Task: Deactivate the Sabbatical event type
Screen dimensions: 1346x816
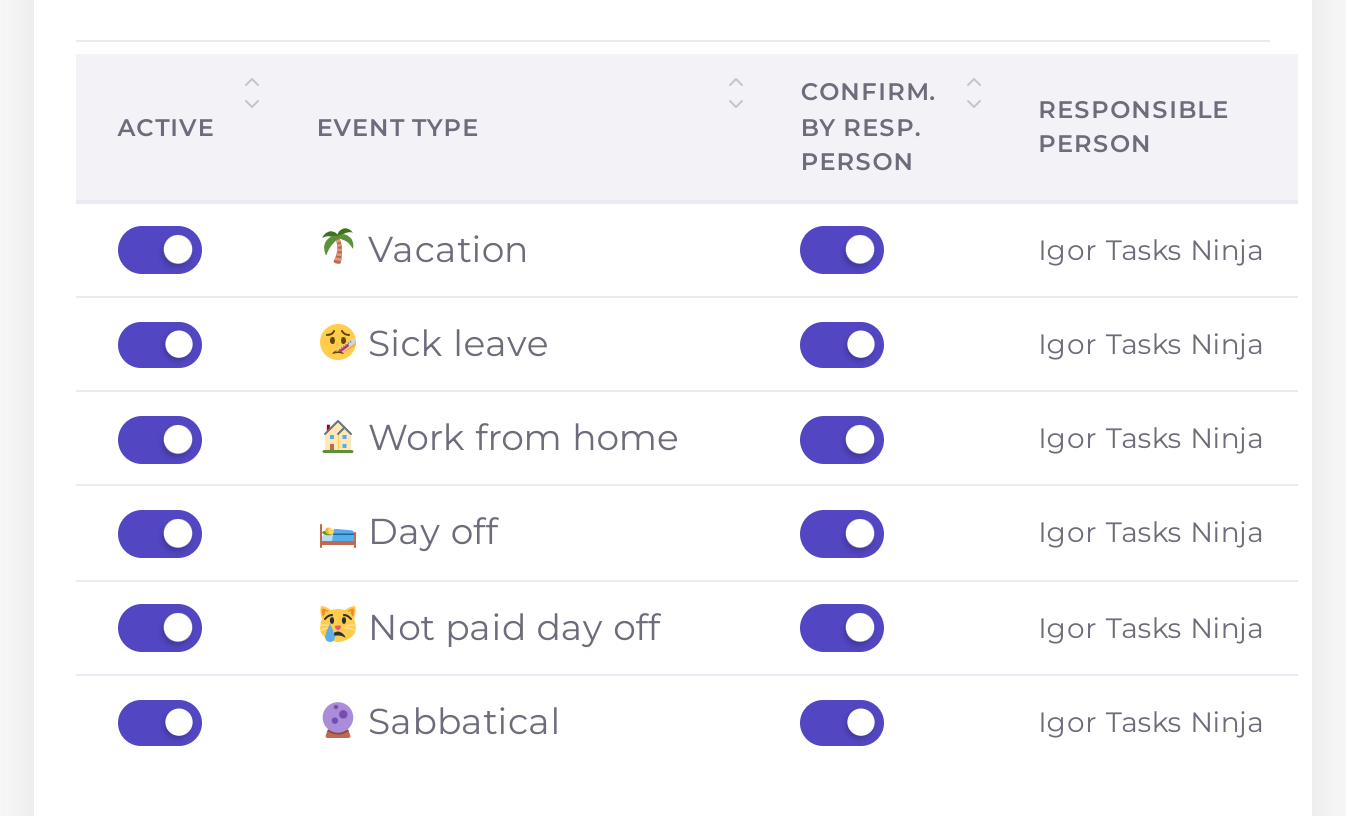Action: pyautogui.click(x=160, y=723)
